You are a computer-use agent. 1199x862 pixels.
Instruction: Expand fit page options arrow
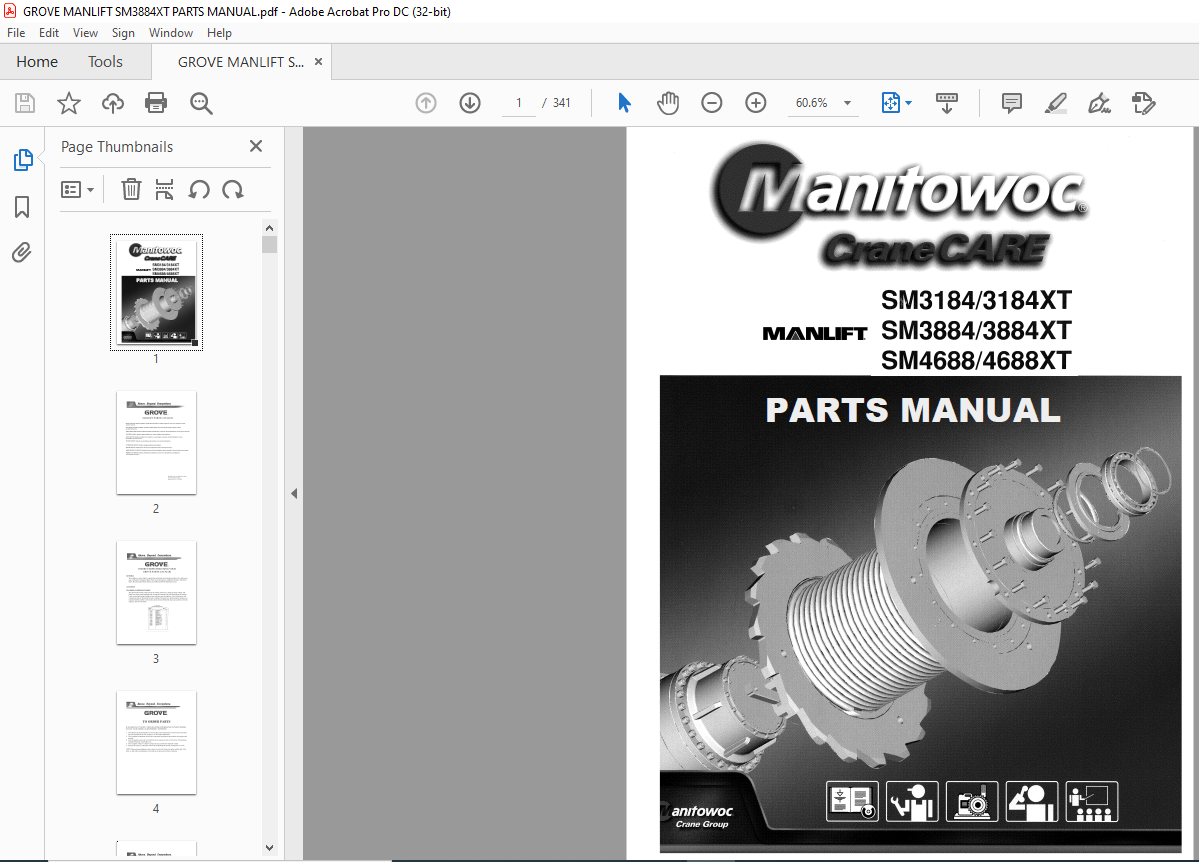tap(908, 102)
